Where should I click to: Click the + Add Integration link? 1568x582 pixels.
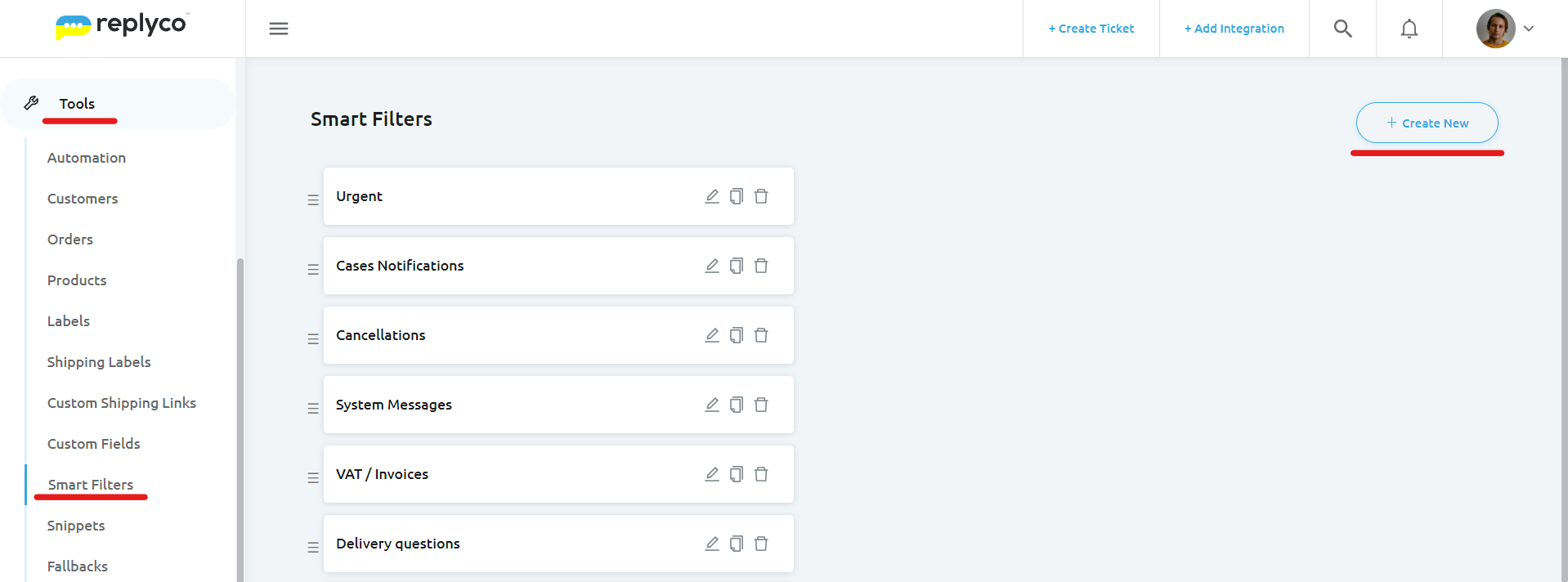[x=1234, y=29]
